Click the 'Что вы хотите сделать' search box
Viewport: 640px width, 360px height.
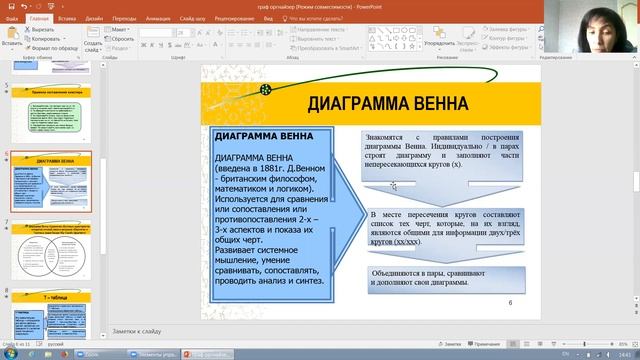point(313,19)
